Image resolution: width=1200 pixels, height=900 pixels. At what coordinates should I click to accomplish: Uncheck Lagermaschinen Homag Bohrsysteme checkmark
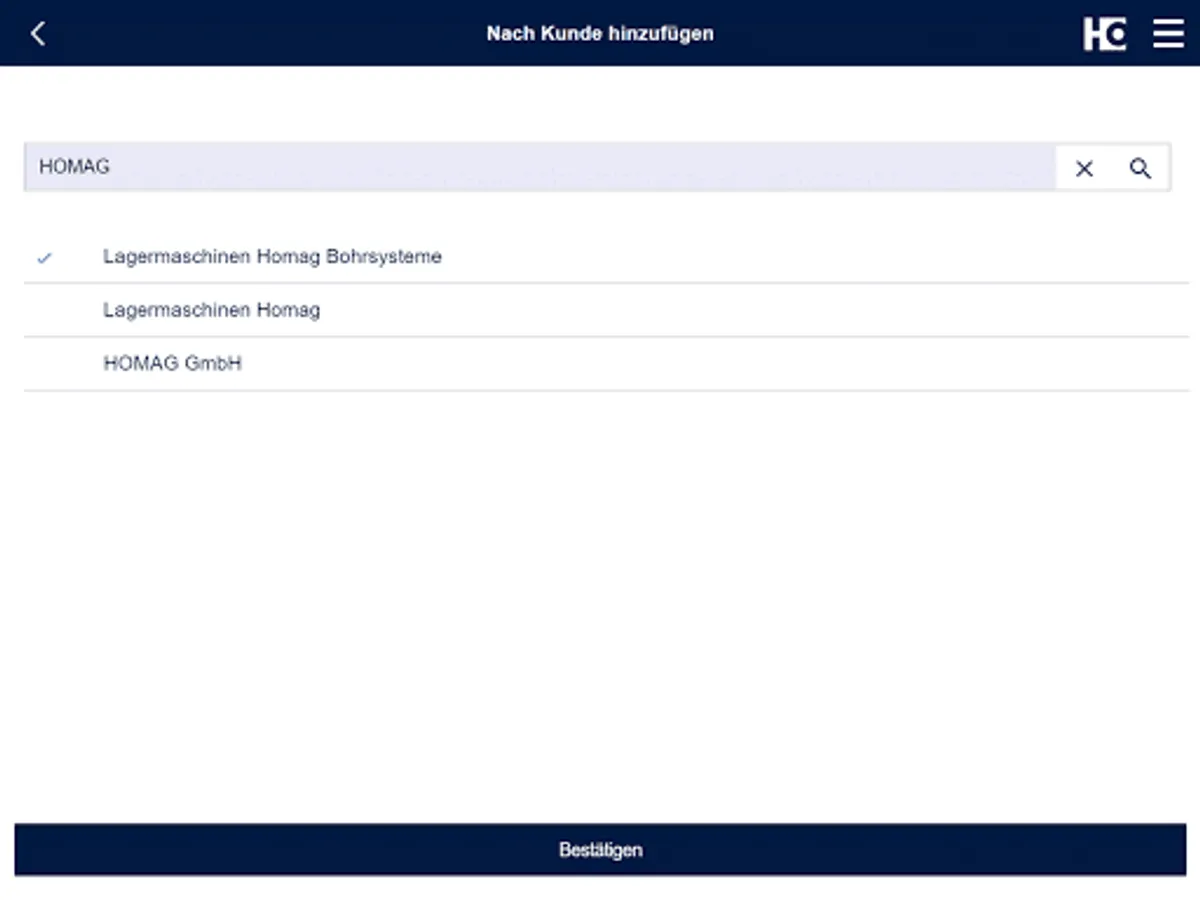pyautogui.click(x=44, y=258)
